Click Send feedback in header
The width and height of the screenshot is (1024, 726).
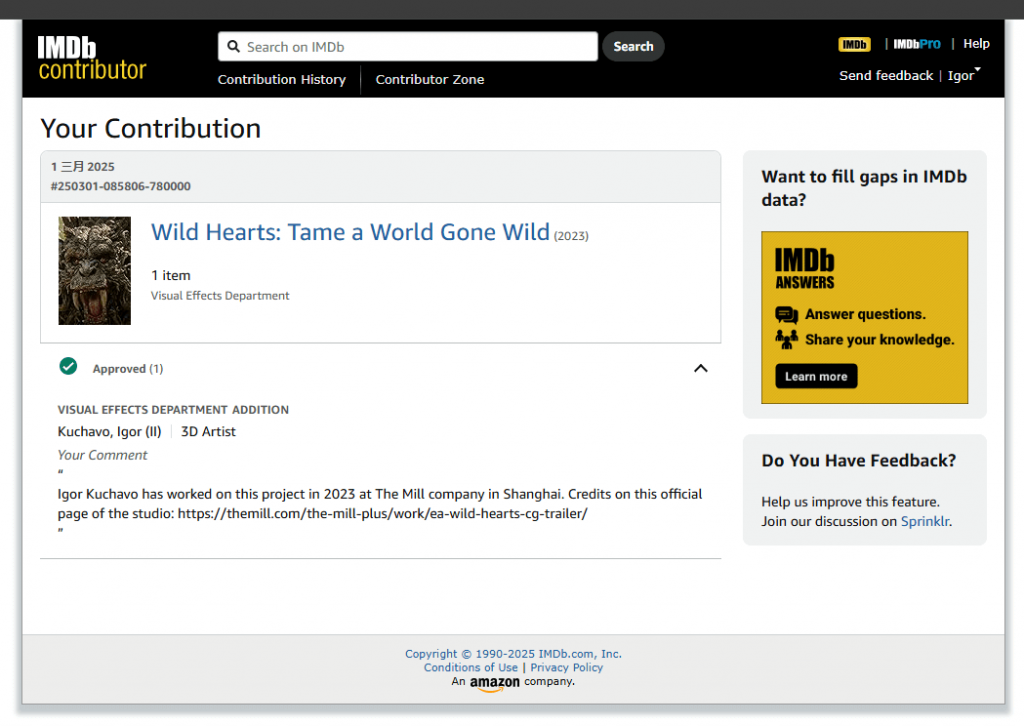[x=886, y=76]
